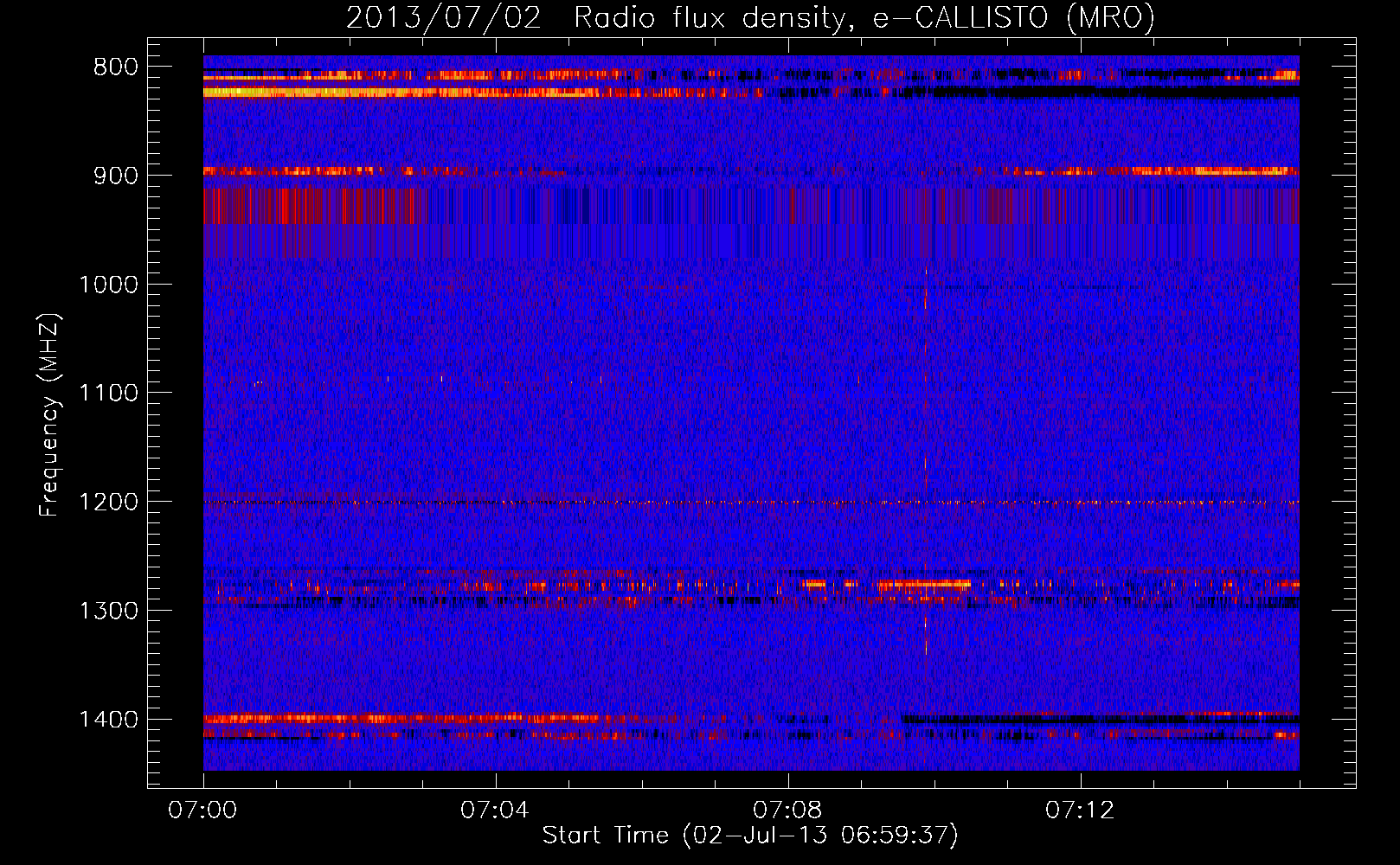Click the 1400 frequency tick label
The width and height of the screenshot is (1400, 865).
(108, 720)
